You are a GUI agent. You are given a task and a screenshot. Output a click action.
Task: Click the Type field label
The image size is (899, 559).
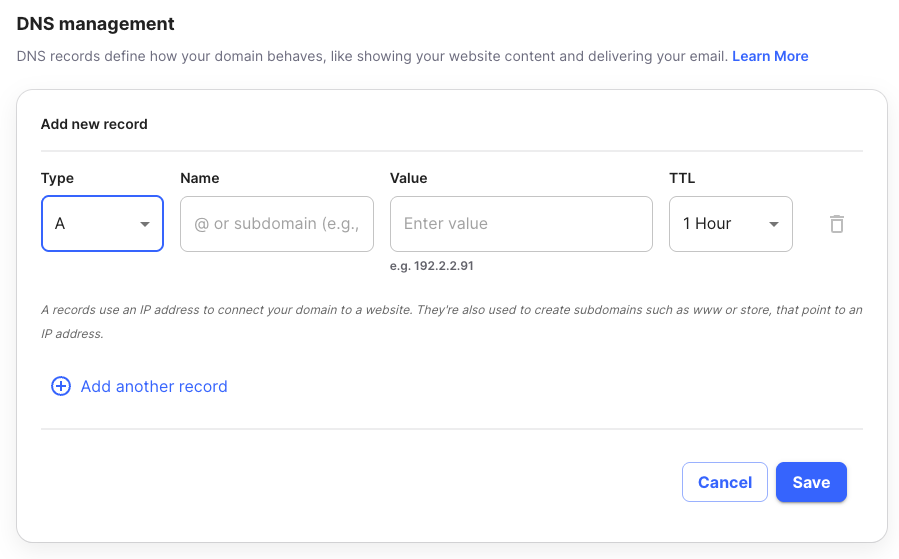57,178
